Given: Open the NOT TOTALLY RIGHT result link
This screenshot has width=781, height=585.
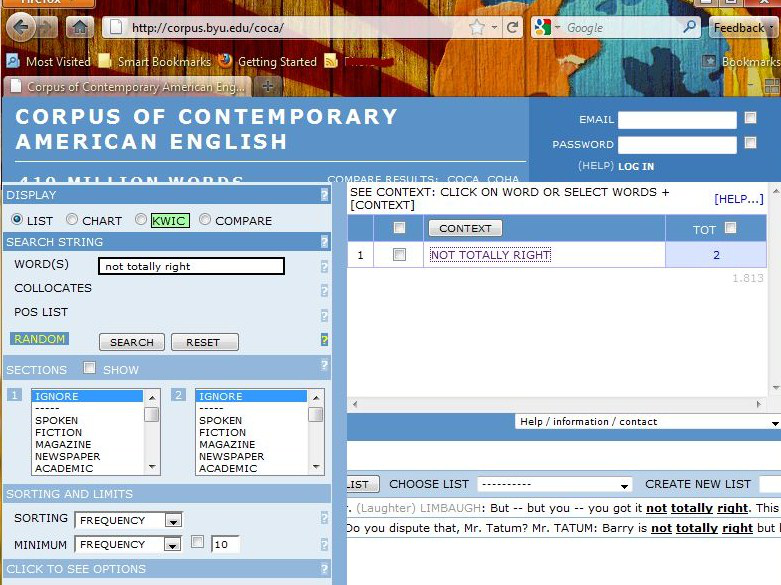Looking at the screenshot, I should pos(490,255).
